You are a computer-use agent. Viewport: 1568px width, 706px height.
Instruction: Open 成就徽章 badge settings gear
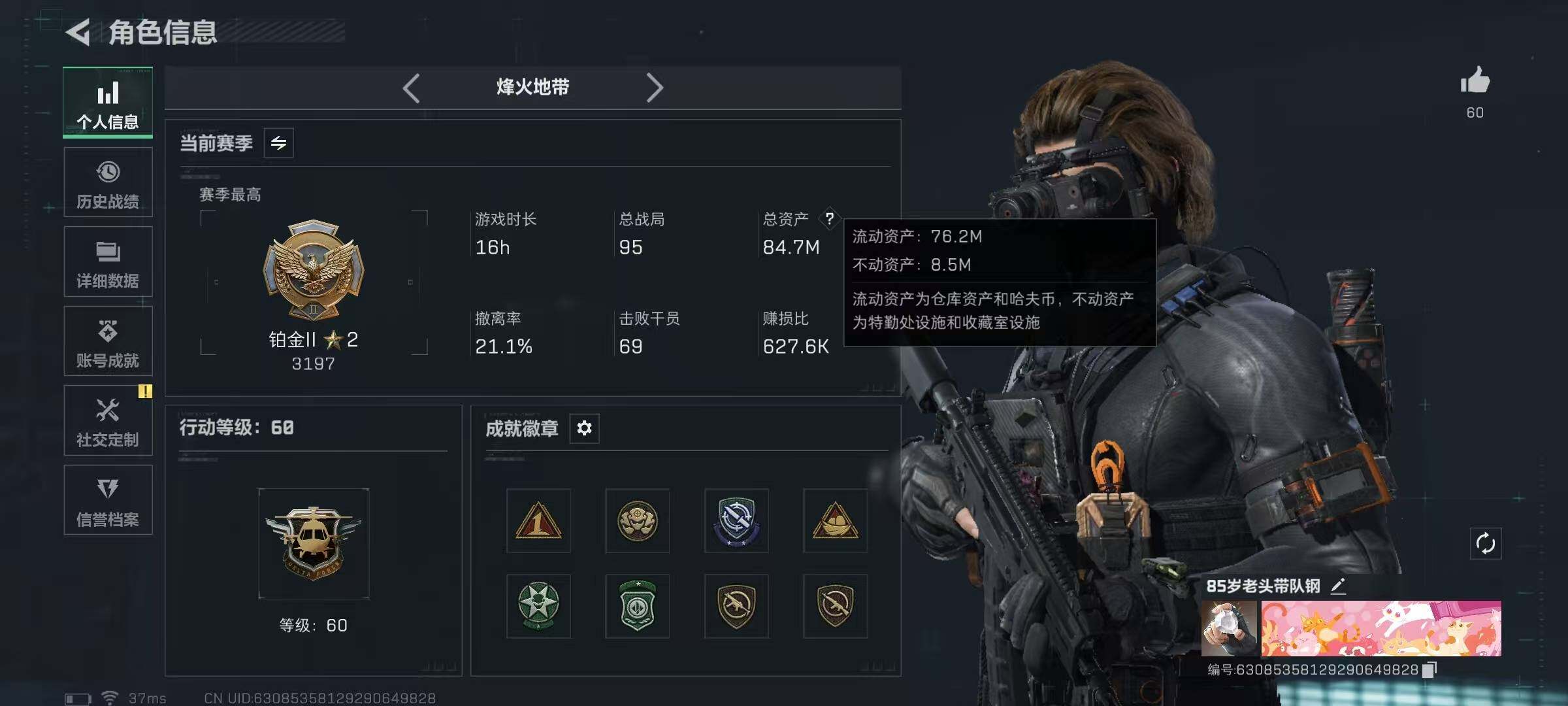point(584,428)
